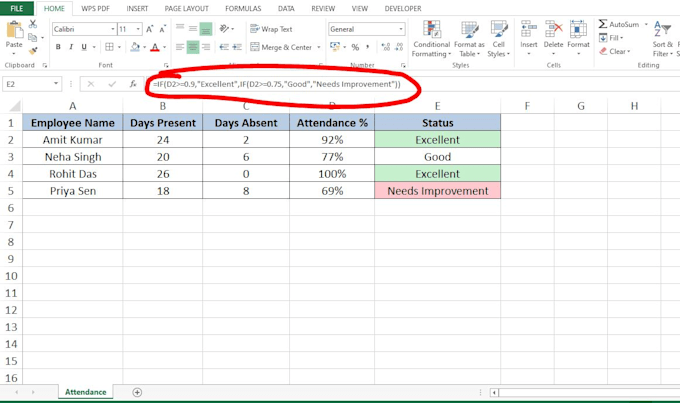Decrease font size with small A
The image size is (680, 403).
tap(163, 29)
